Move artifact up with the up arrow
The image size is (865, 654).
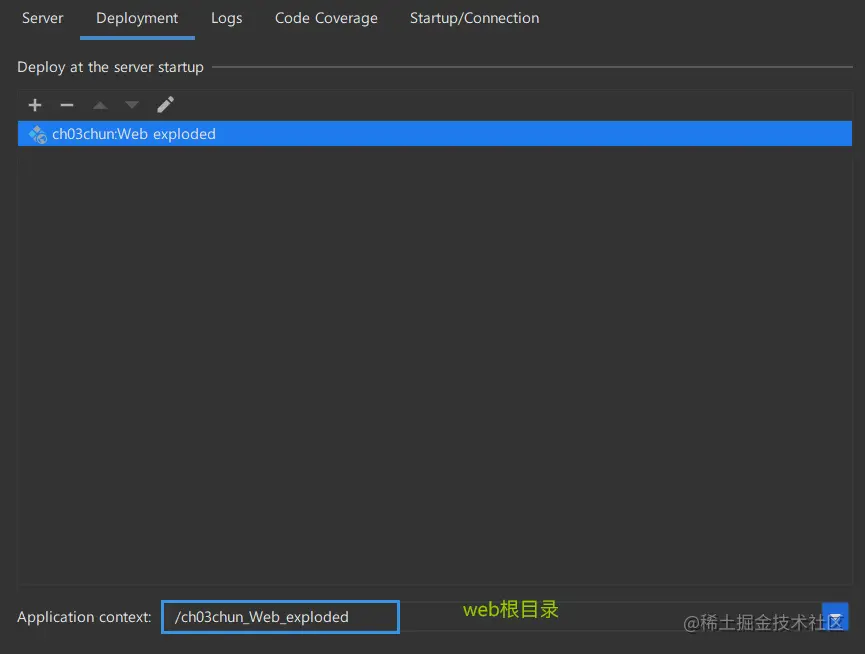100,105
